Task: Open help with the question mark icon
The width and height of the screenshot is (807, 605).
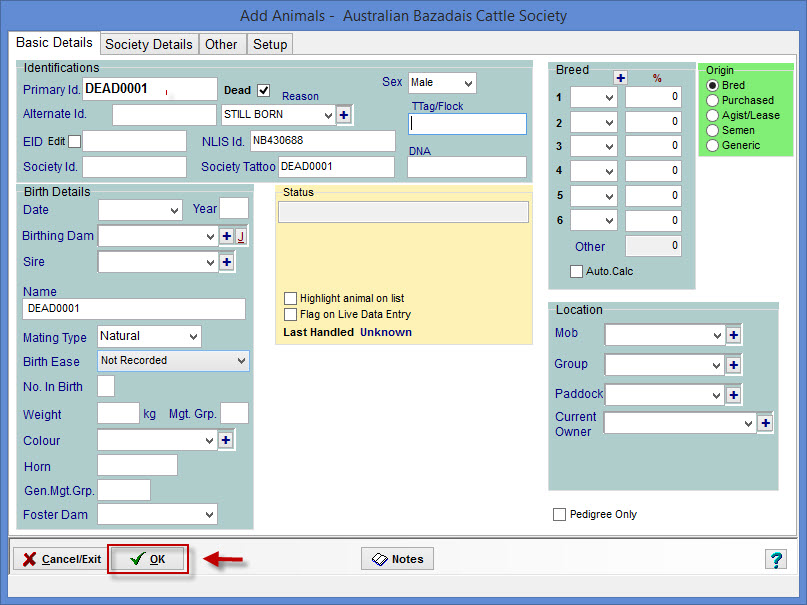Action: [x=776, y=559]
